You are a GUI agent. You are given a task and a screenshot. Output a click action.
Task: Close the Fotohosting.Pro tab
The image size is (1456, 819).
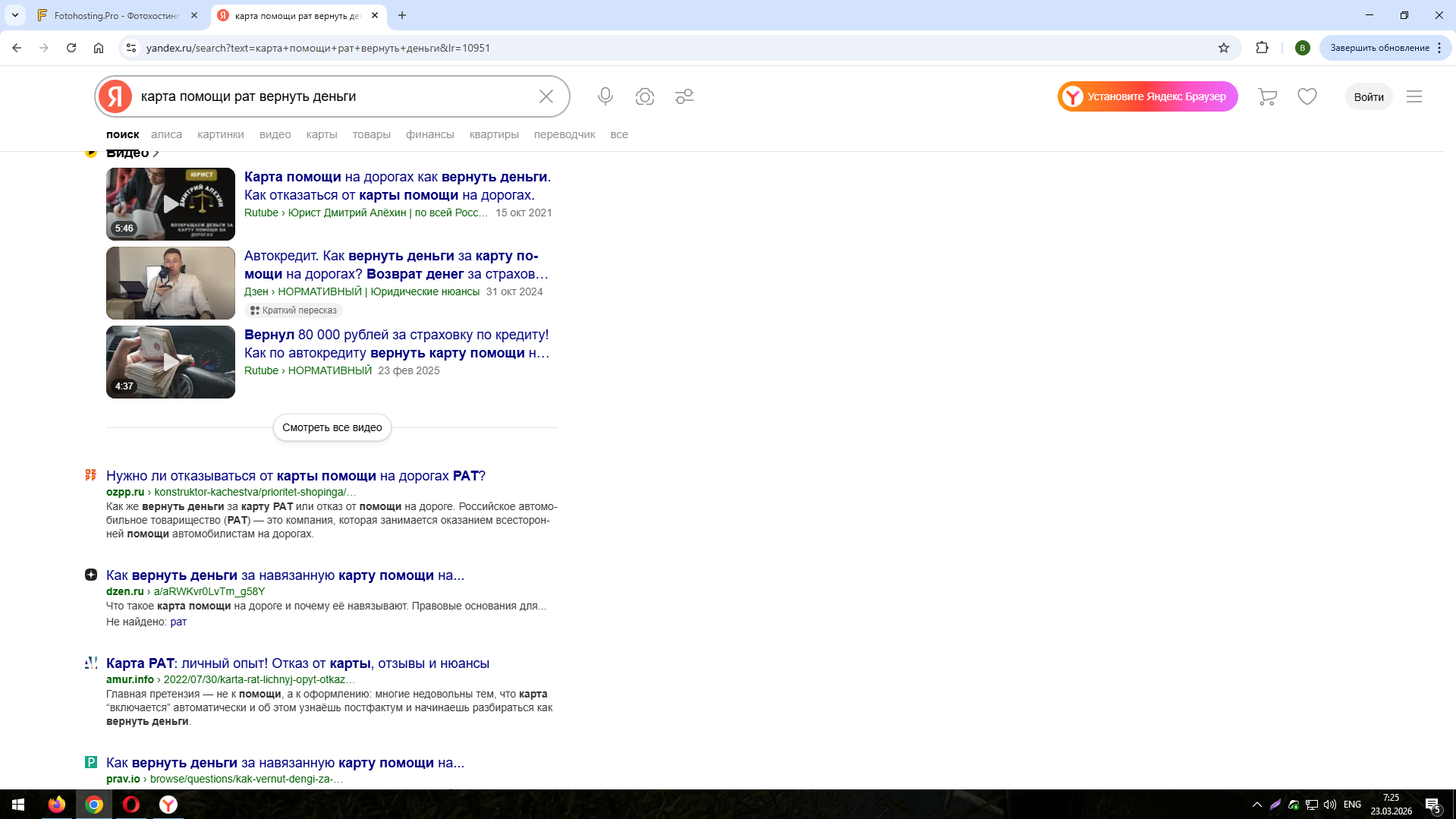point(194,15)
